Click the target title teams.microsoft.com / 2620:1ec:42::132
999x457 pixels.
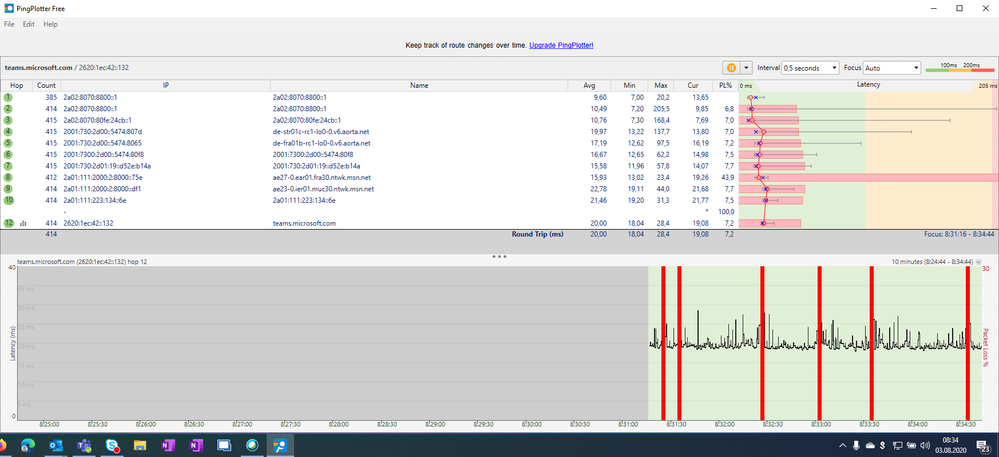67,67
